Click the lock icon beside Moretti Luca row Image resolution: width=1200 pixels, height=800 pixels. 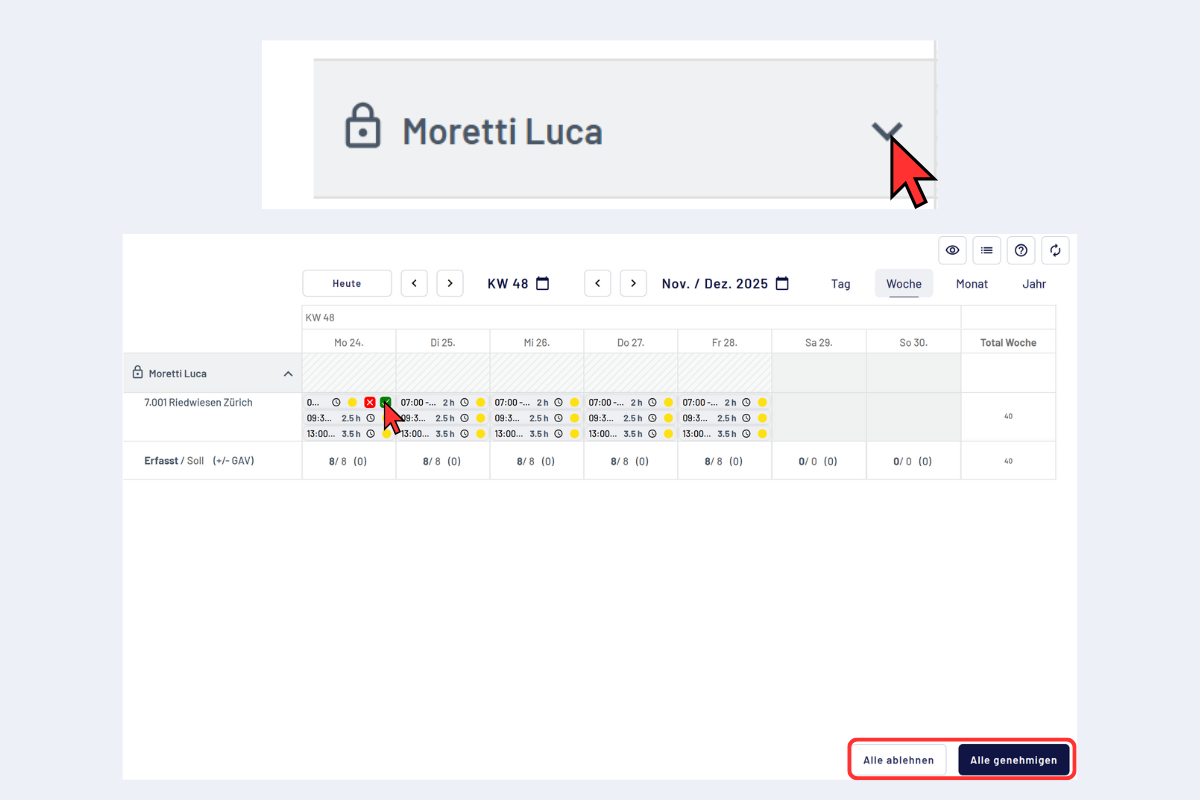[138, 373]
